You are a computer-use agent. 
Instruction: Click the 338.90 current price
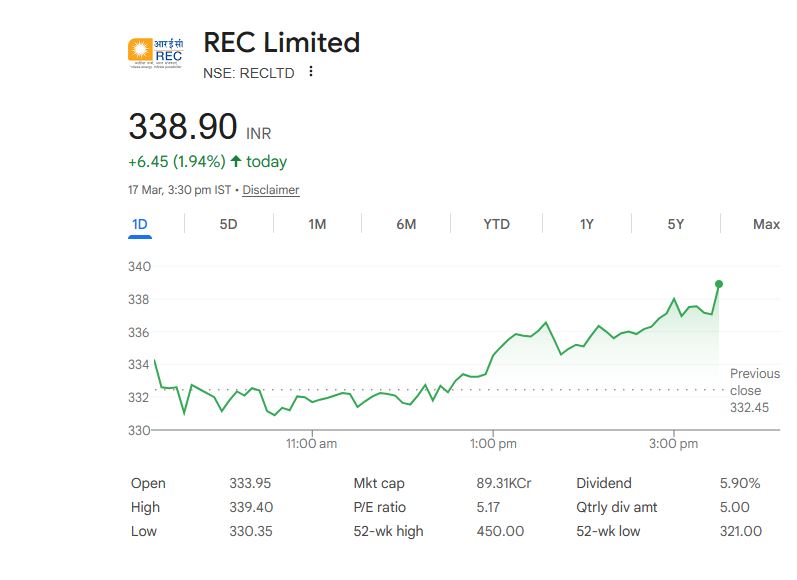[x=183, y=127]
